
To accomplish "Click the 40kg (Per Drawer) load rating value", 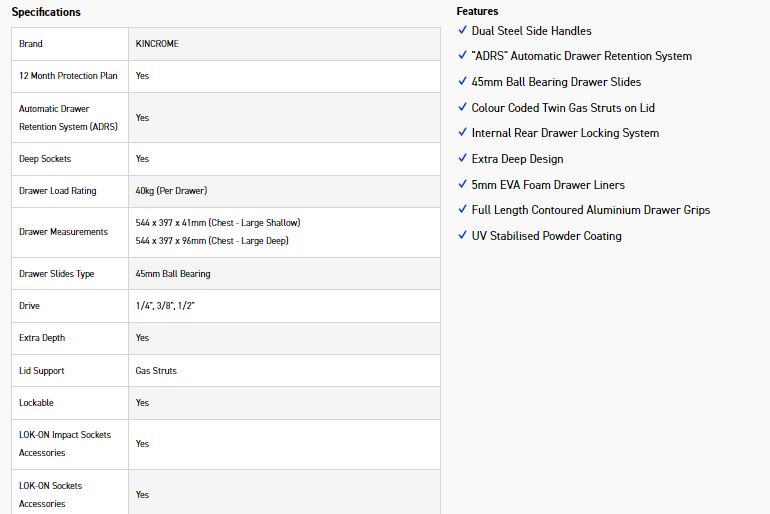I will tap(171, 191).
